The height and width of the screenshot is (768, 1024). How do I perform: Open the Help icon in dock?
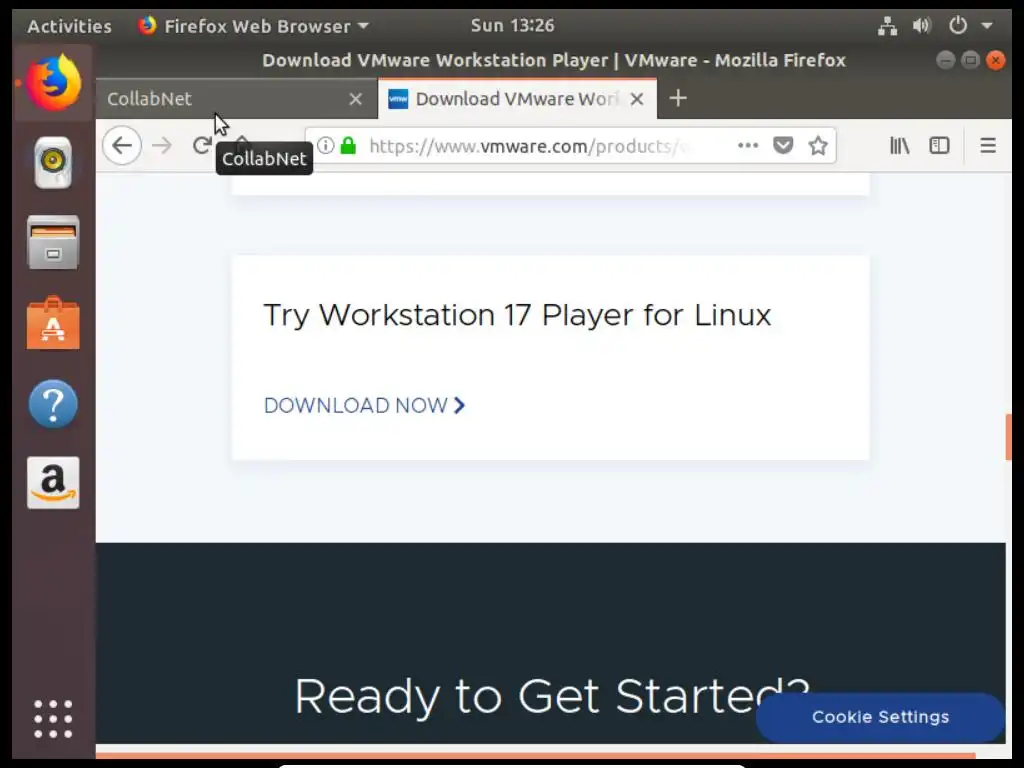(54, 404)
